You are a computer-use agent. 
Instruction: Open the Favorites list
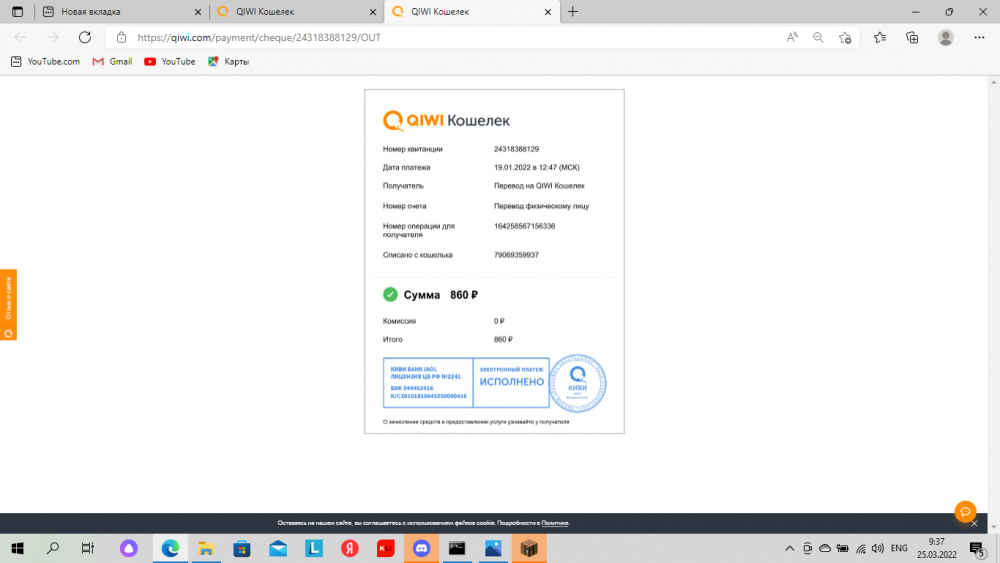(x=880, y=38)
